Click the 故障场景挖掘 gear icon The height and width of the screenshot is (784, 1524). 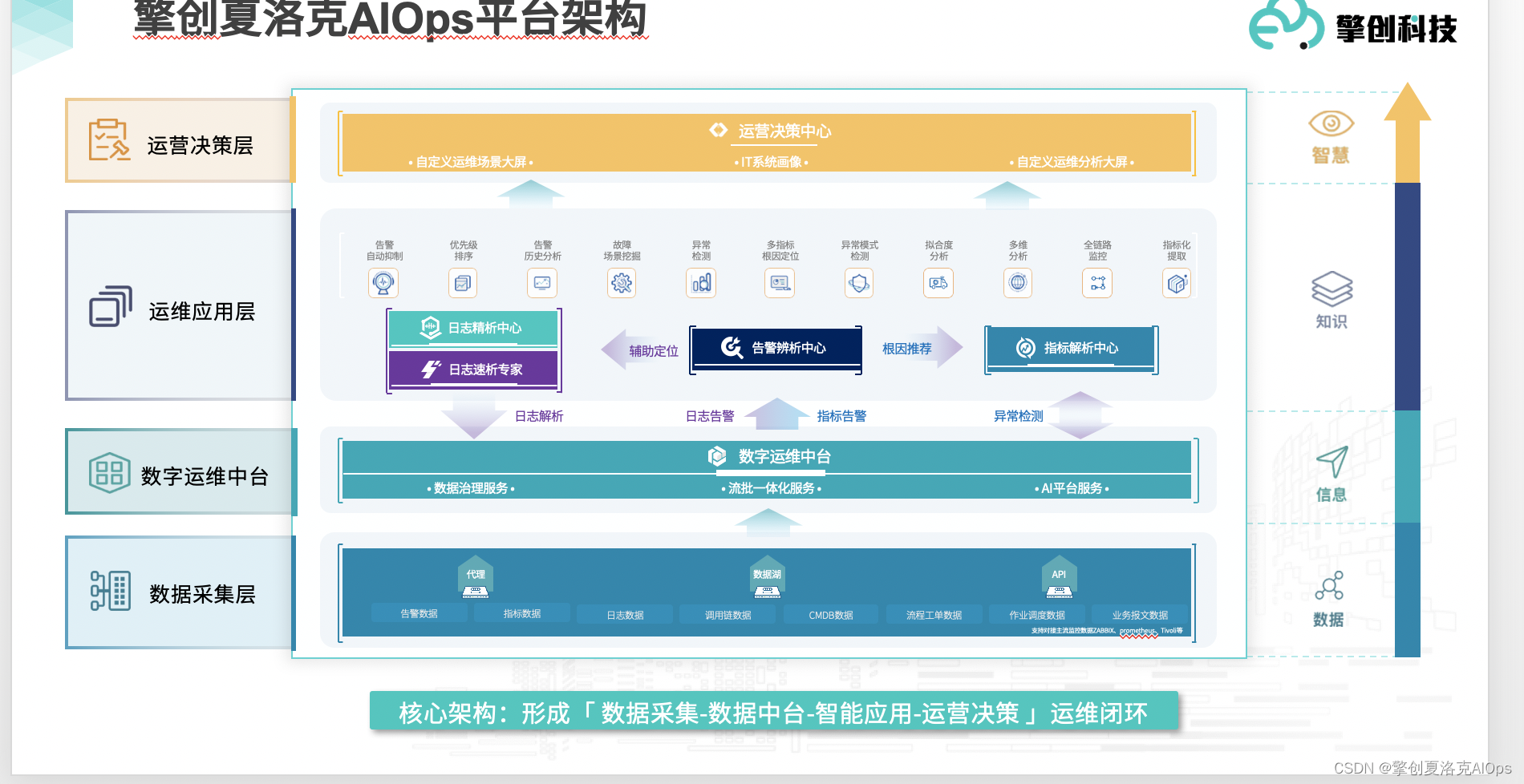pyautogui.click(x=622, y=283)
